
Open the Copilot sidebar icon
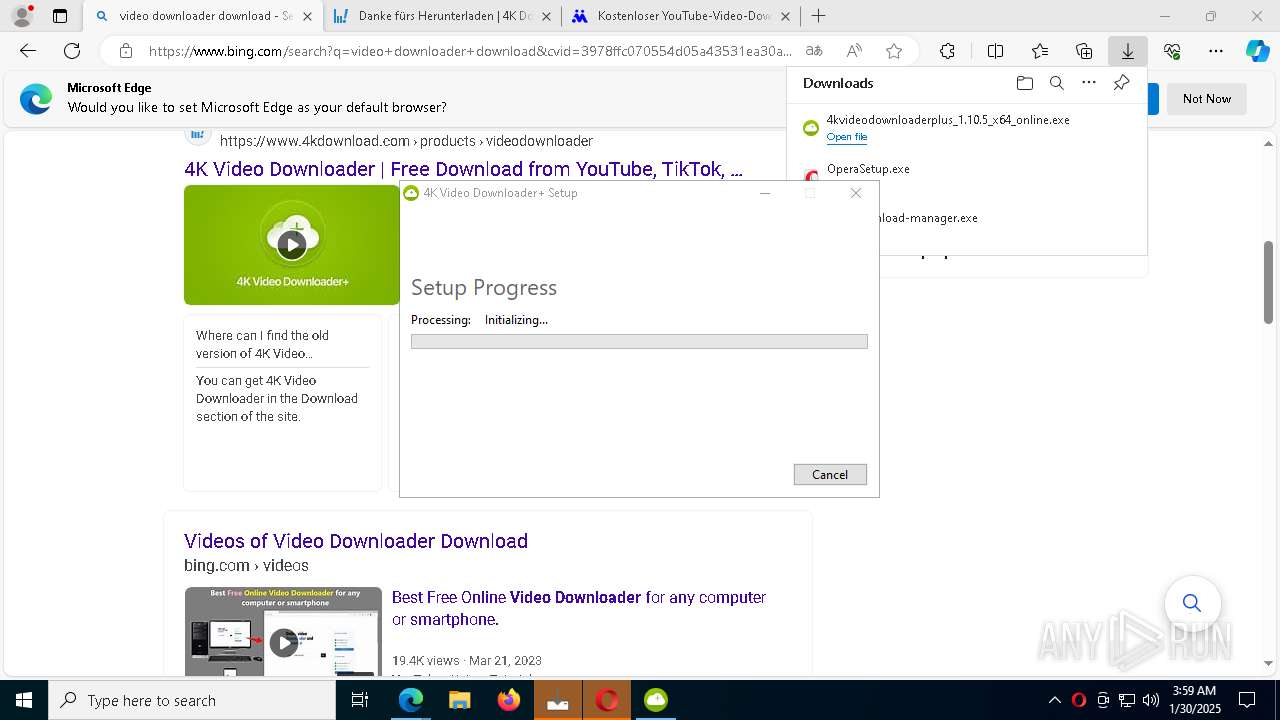1257,51
